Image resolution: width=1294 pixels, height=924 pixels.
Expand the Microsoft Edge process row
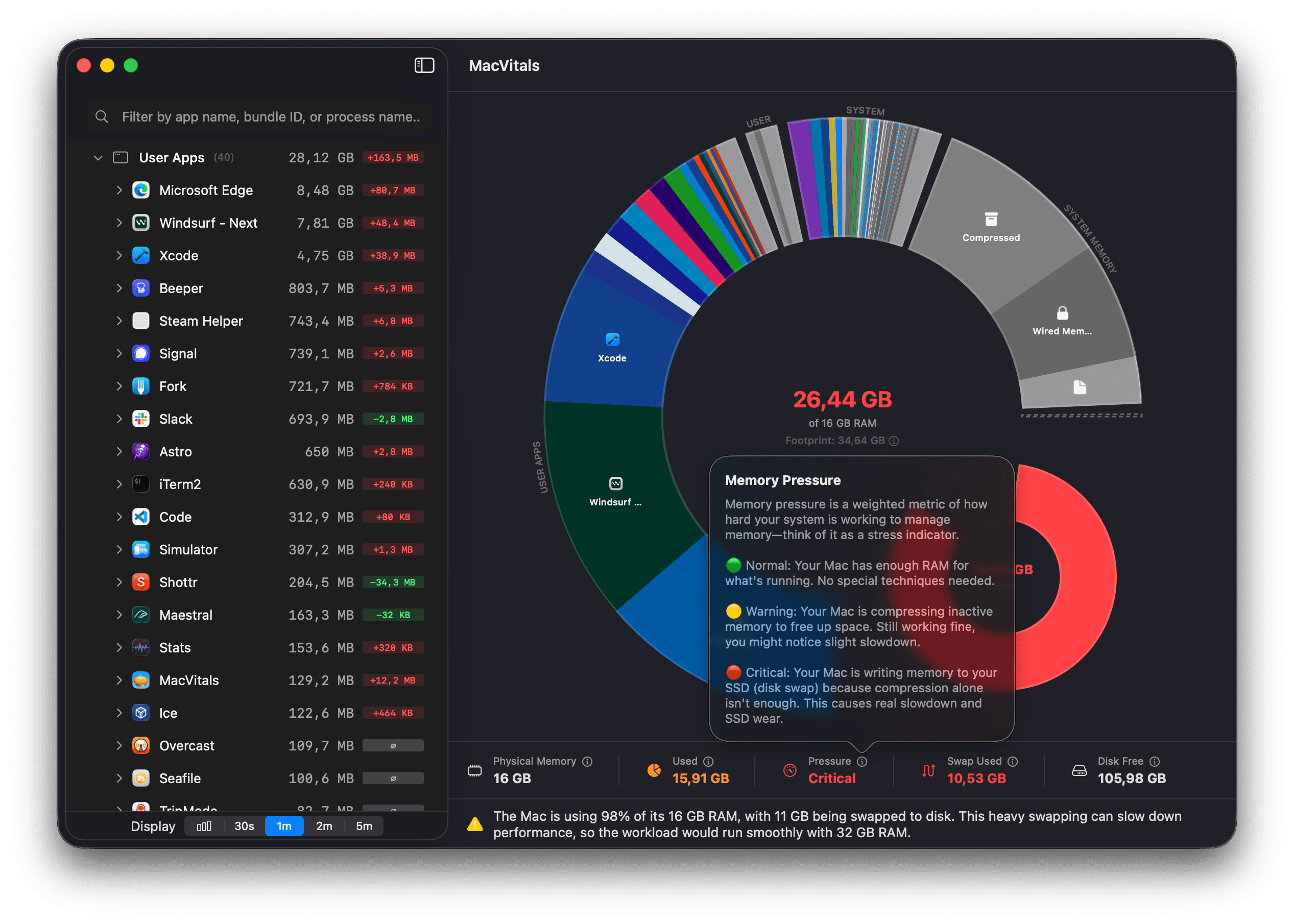pyautogui.click(x=119, y=190)
